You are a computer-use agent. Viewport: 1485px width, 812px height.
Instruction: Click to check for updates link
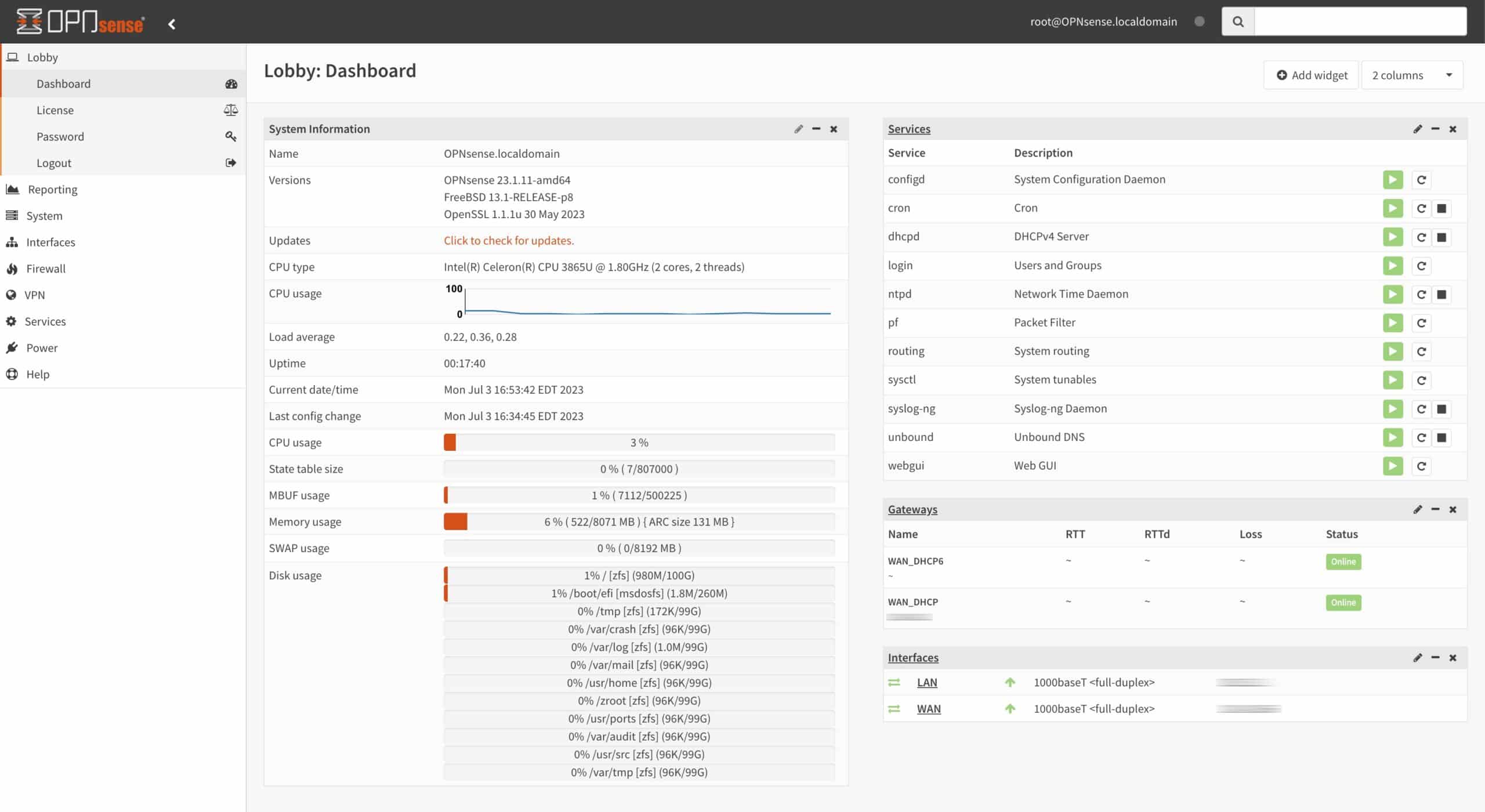click(x=509, y=241)
